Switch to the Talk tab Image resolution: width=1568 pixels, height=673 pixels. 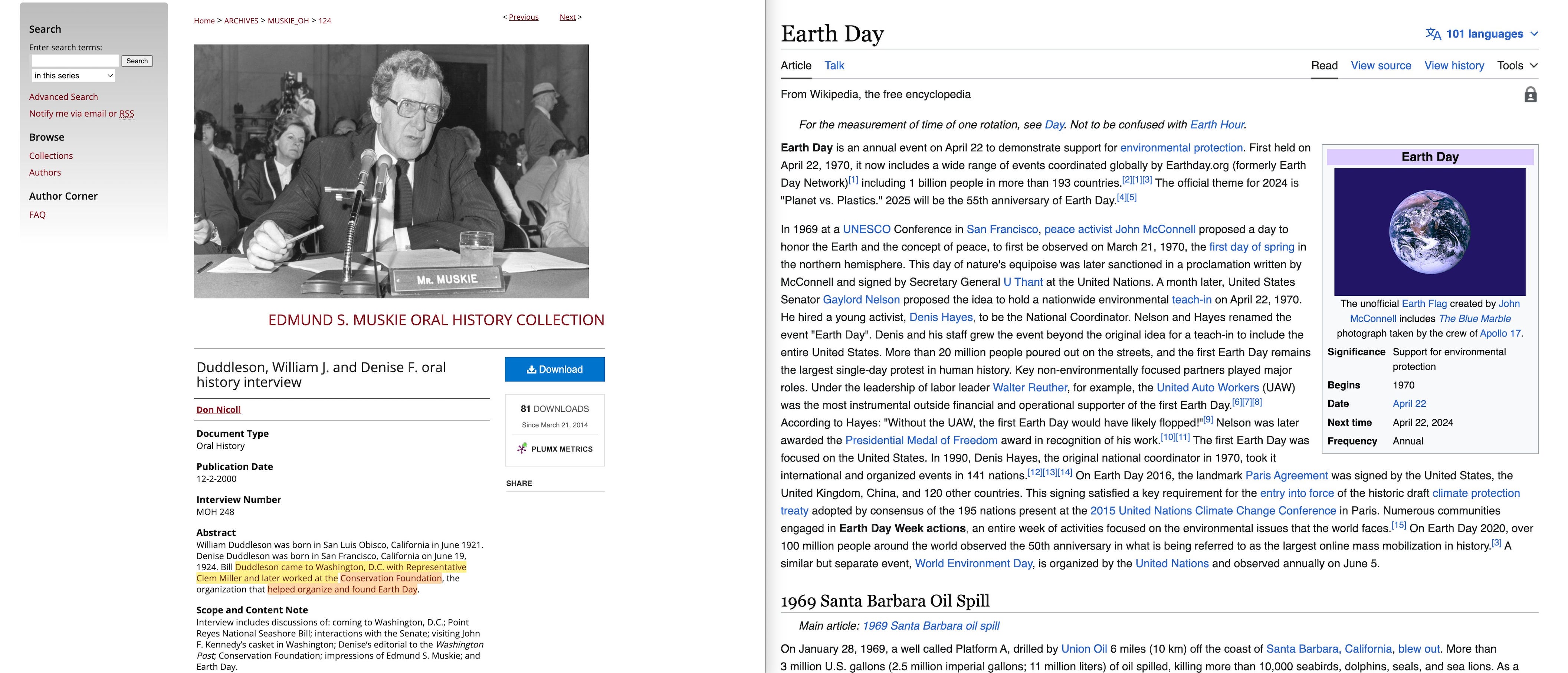click(x=834, y=66)
